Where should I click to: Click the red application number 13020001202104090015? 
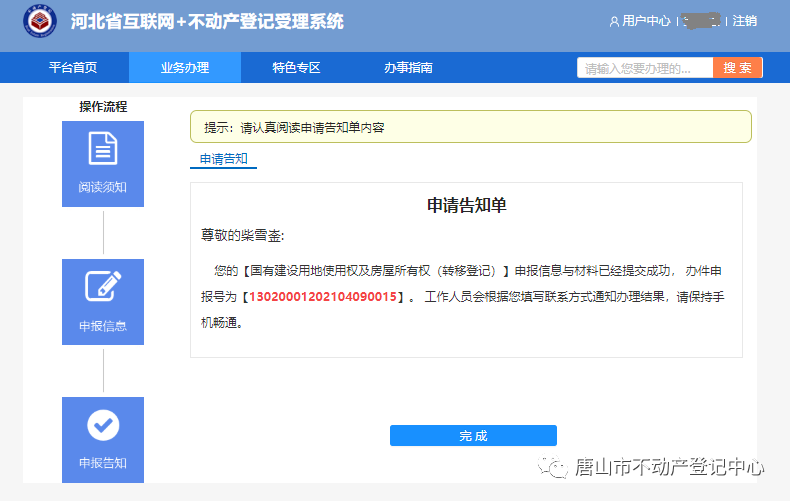[x=324, y=297]
